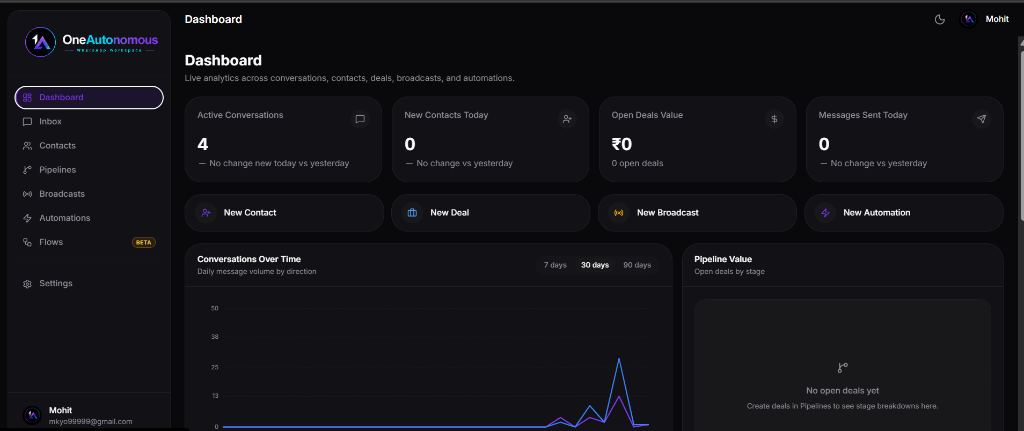Viewport: 1024px width, 431px height.
Task: Click the '50' y-axis label on chart
Action: pos(214,308)
